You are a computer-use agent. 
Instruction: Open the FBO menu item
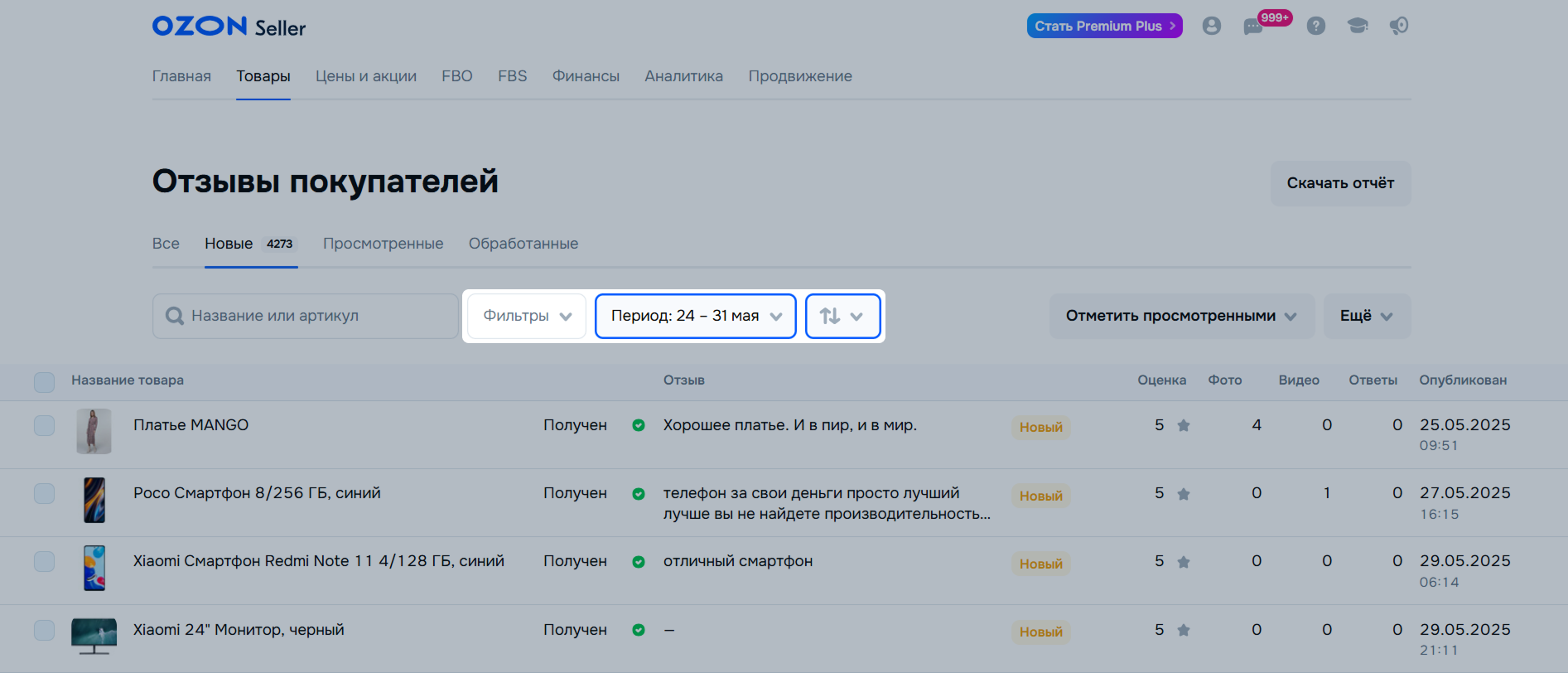457,76
